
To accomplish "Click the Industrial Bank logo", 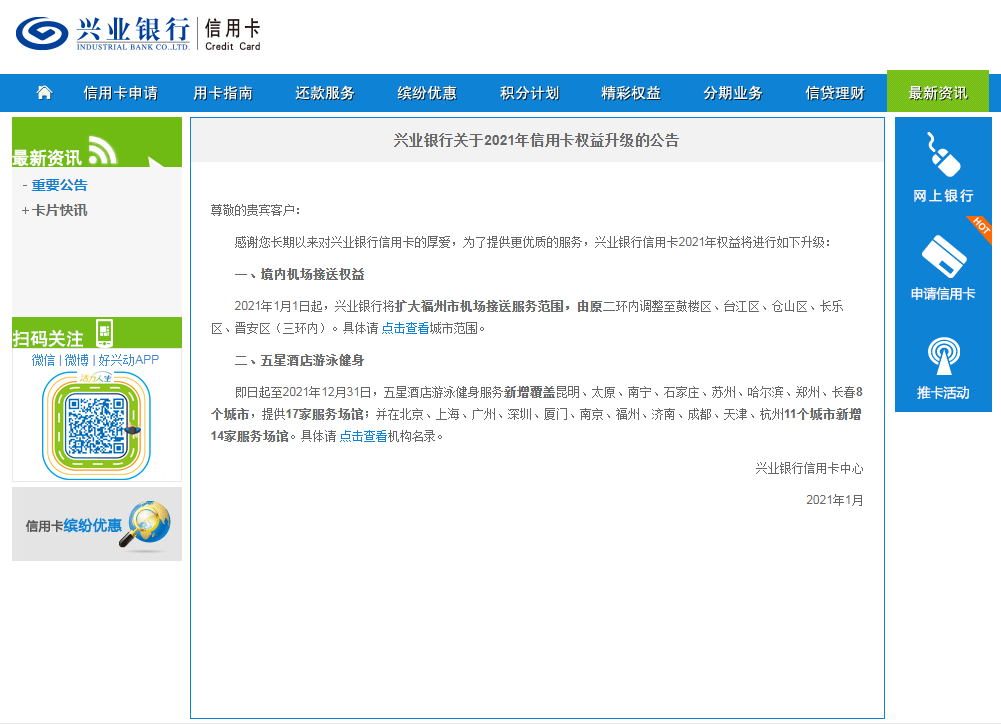I will 103,34.
